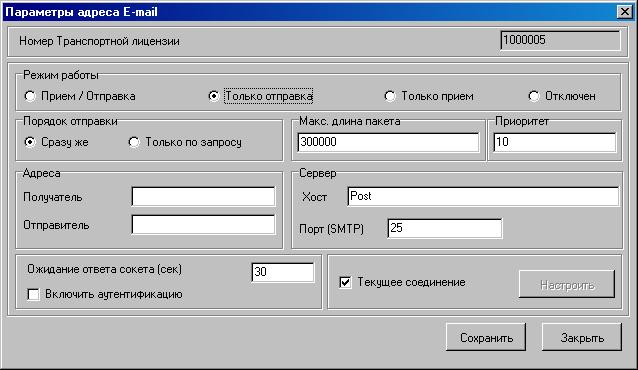Focus the Отправитель address field
This screenshot has width=638, height=370.
click(x=203, y=225)
